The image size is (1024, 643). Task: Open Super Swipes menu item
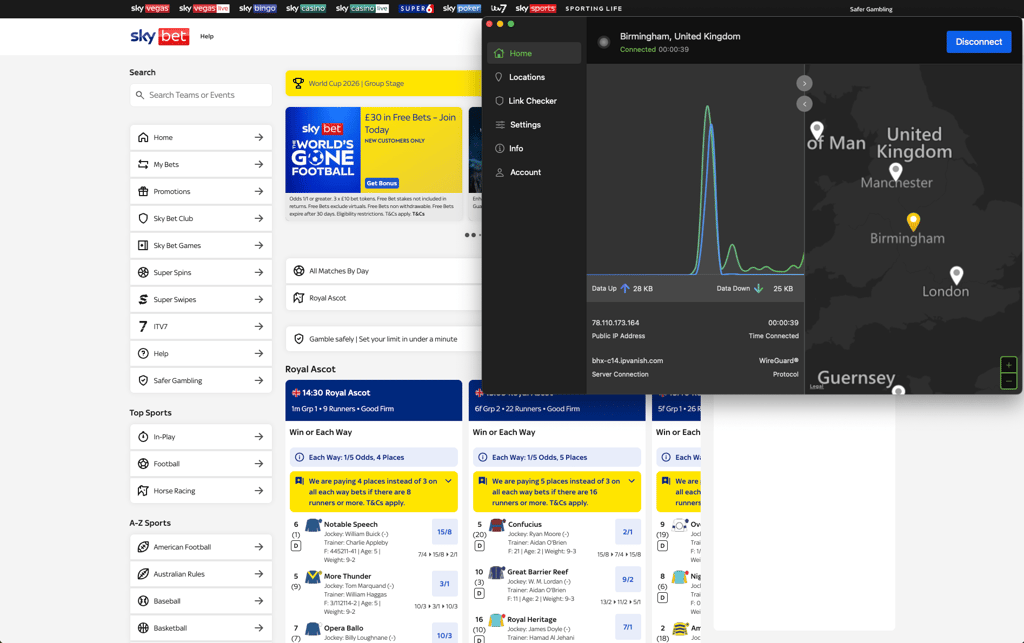[200, 300]
